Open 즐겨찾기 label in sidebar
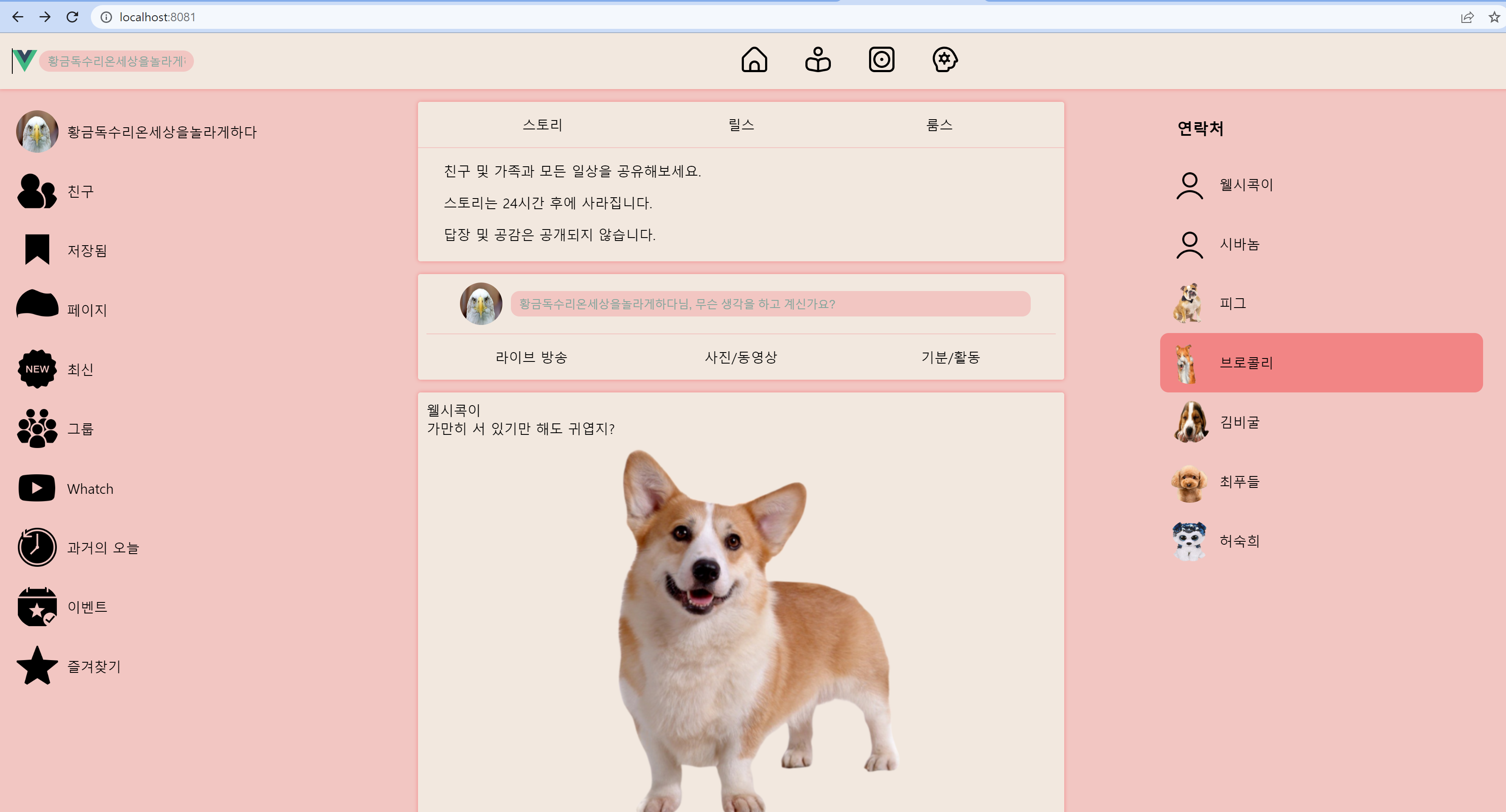This screenshot has height=812, width=1506. click(x=93, y=666)
